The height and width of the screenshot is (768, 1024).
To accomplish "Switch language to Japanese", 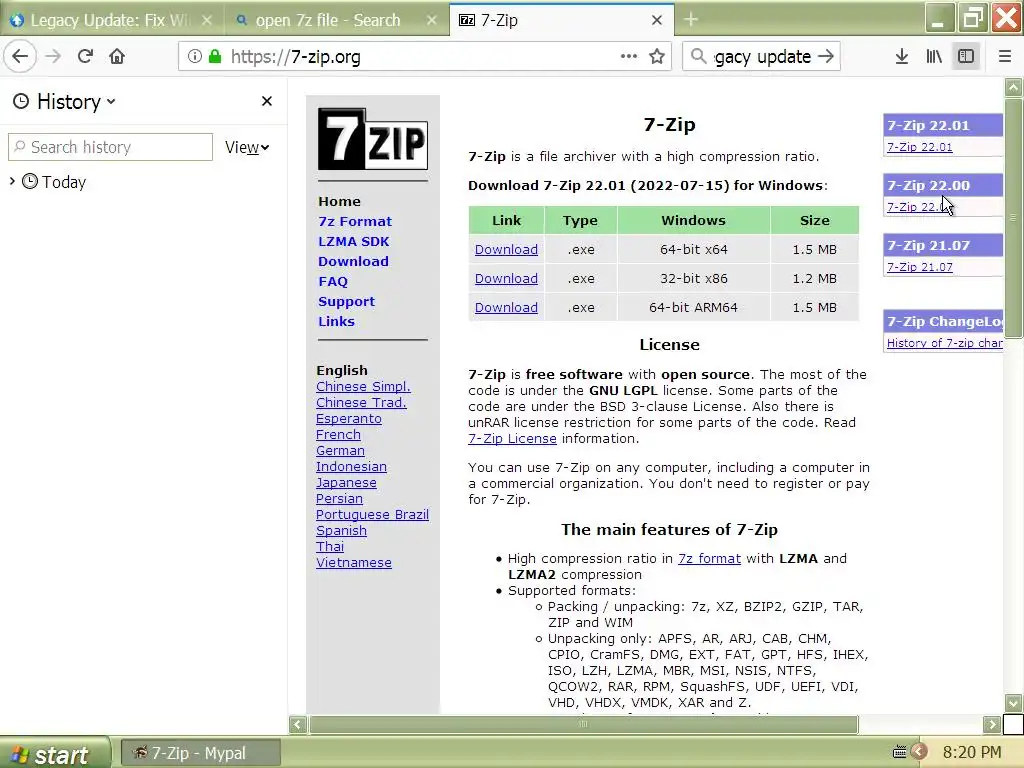I will [346, 483].
